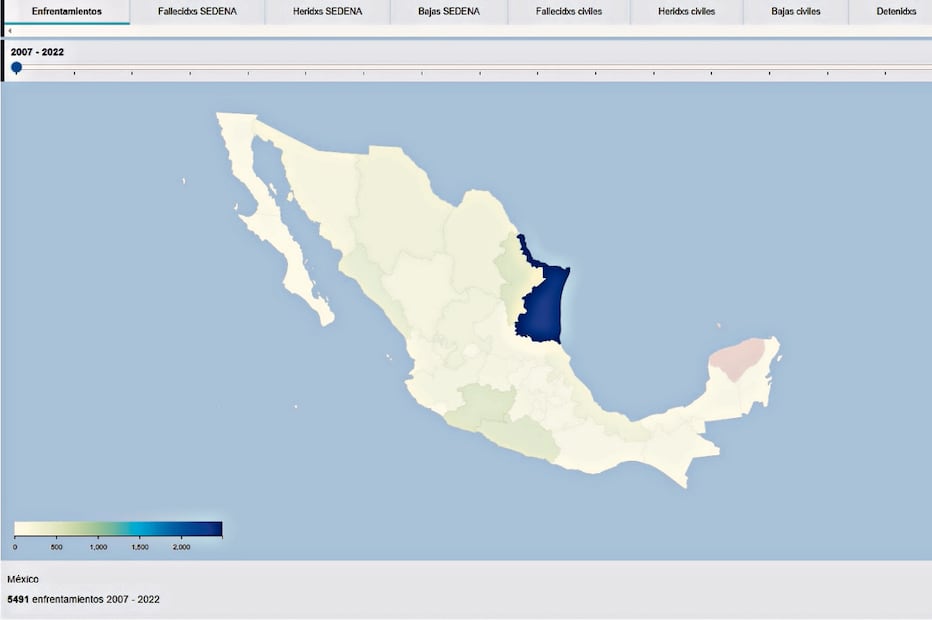The width and height of the screenshot is (932, 620).
Task: Click the 5491 enfrentamientos summary text
Action: [x=83, y=599]
